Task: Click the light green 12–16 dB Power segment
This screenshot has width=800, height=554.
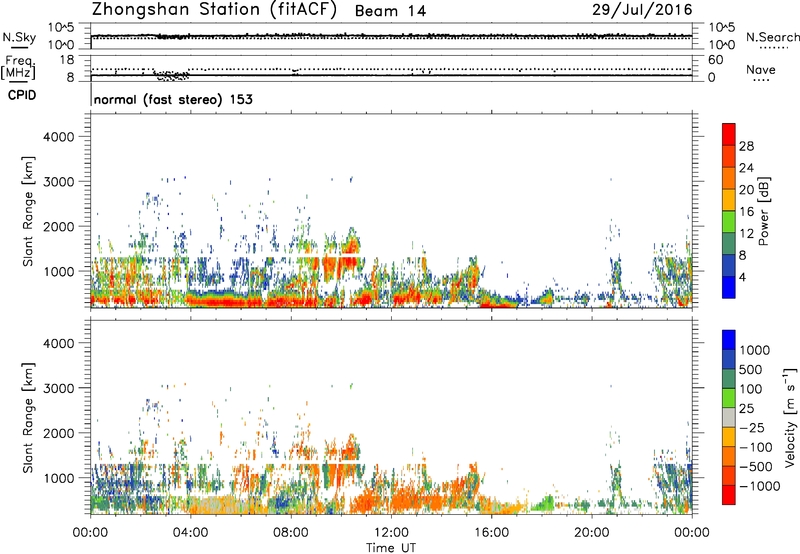Action: (729, 222)
